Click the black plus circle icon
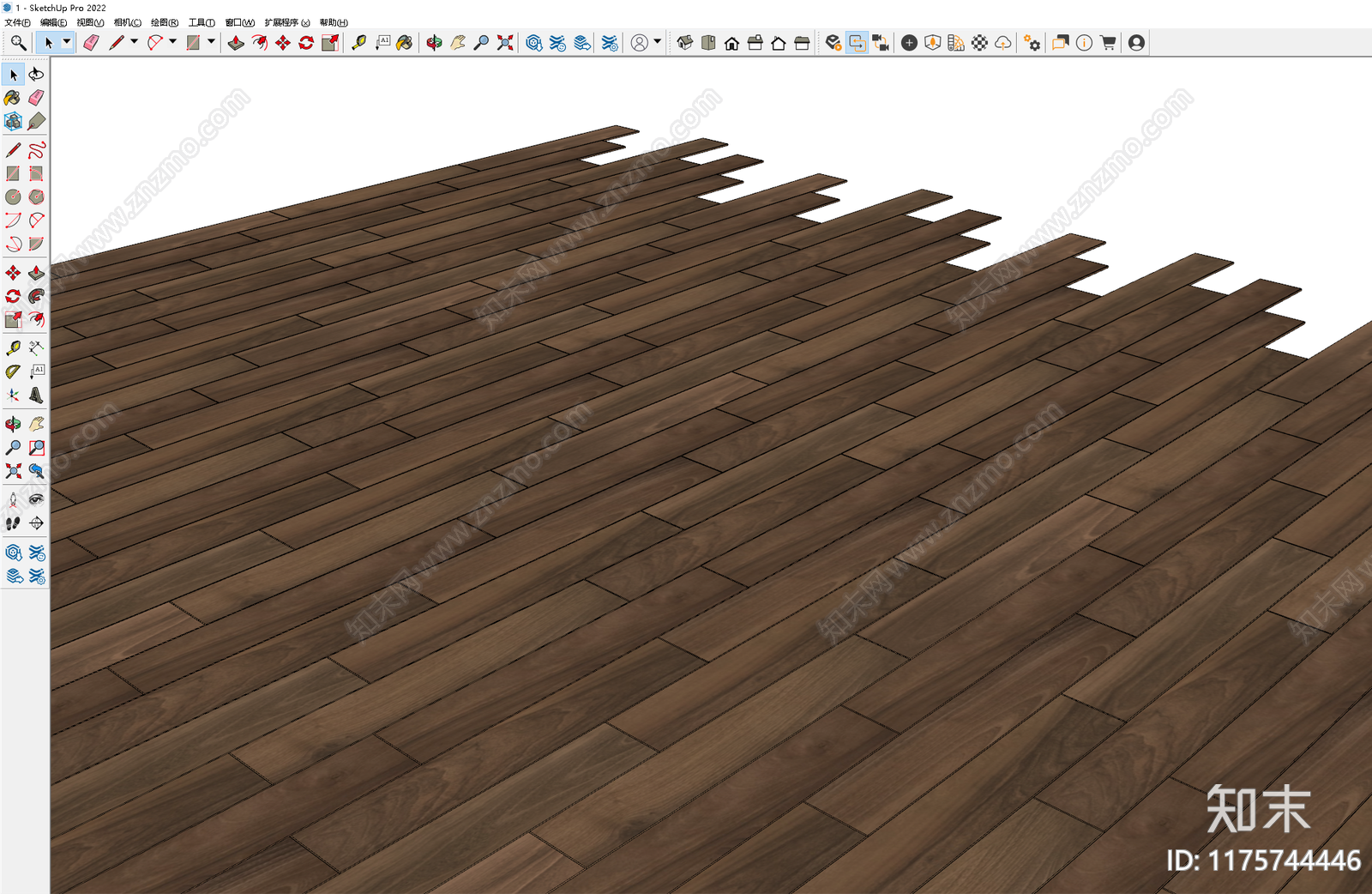 click(909, 42)
